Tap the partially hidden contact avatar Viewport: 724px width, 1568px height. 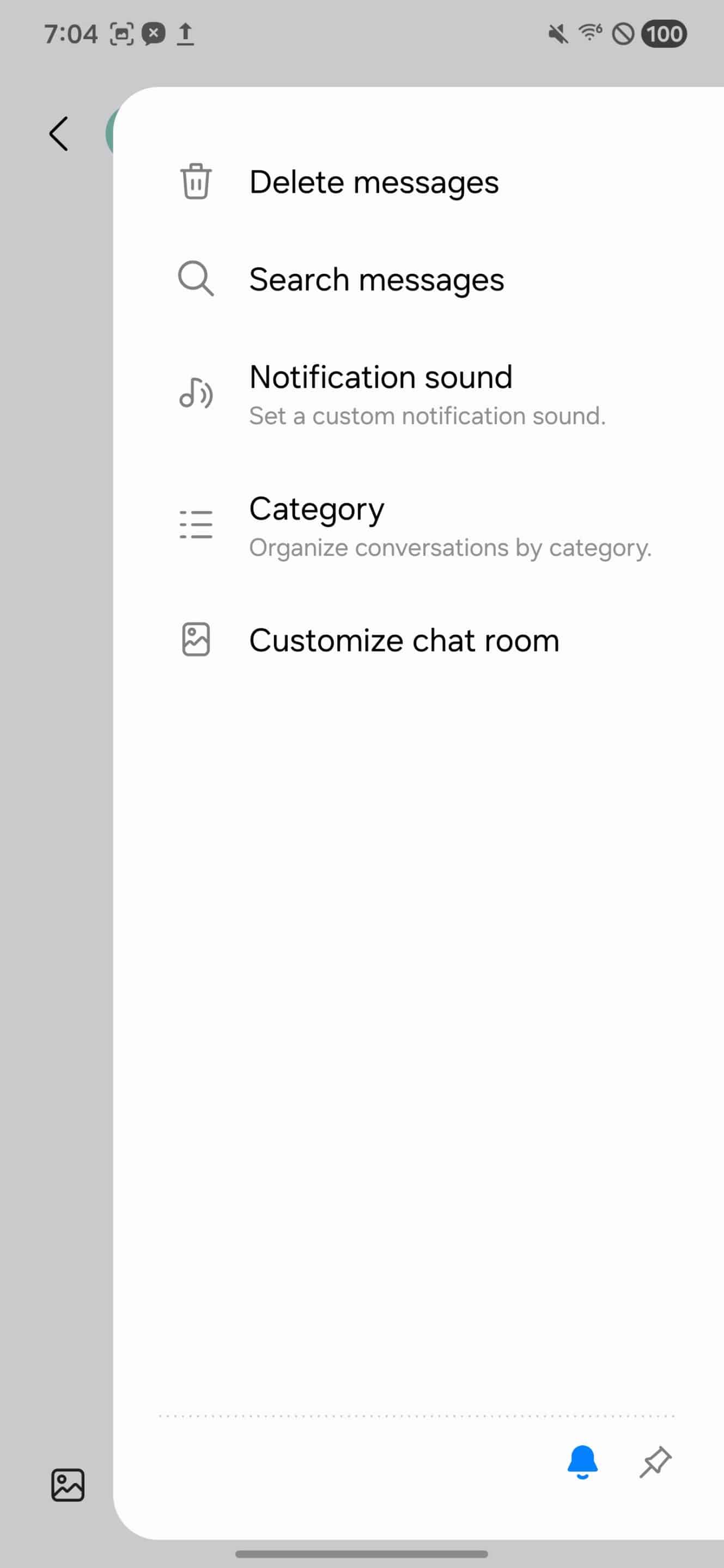[x=109, y=134]
